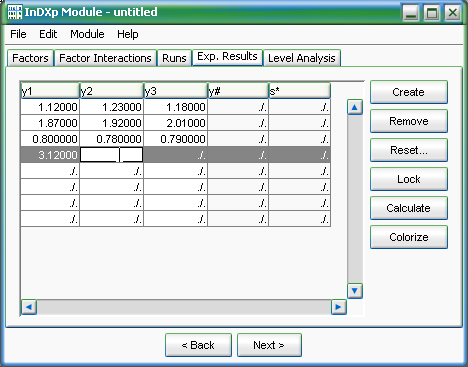Close the InDXp Module window

453,13
